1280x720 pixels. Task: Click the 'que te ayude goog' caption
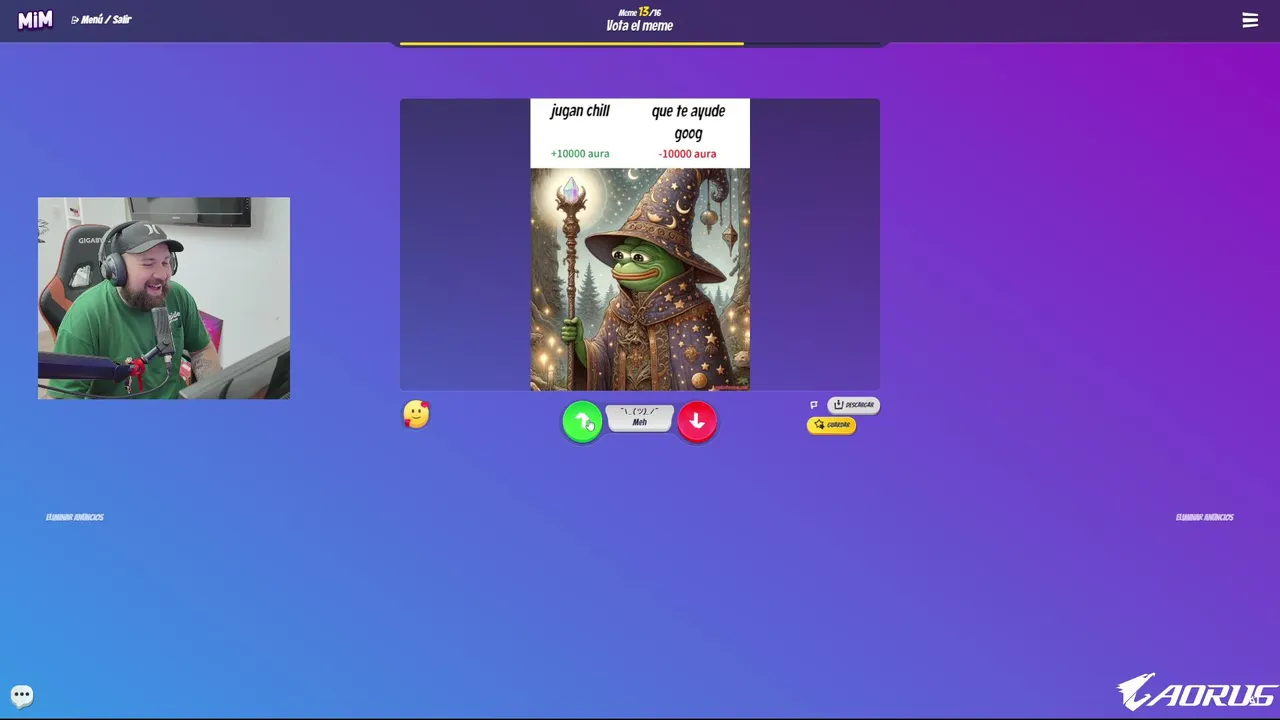click(688, 122)
